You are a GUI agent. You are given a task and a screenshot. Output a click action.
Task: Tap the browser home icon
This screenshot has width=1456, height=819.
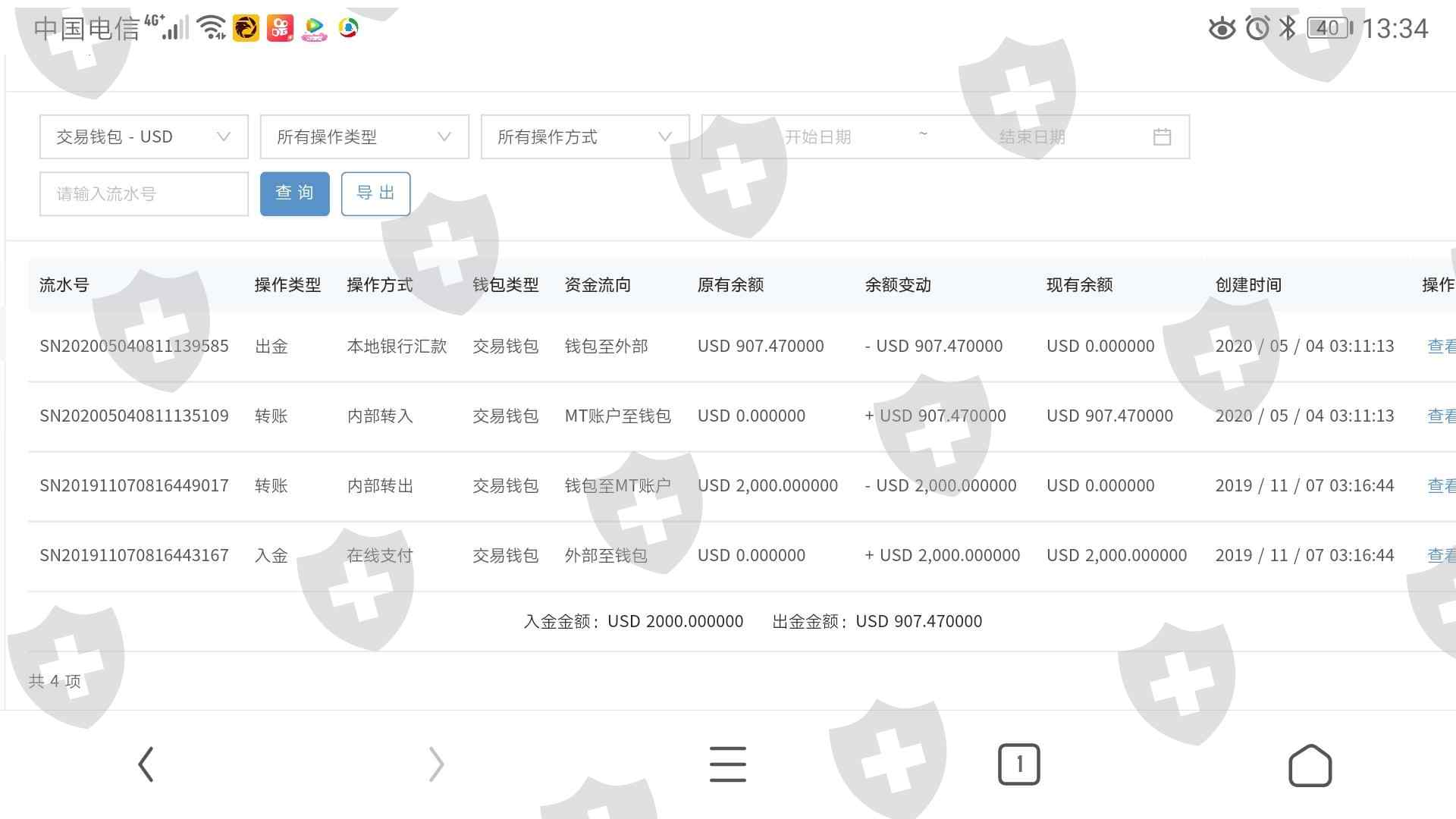(1310, 765)
